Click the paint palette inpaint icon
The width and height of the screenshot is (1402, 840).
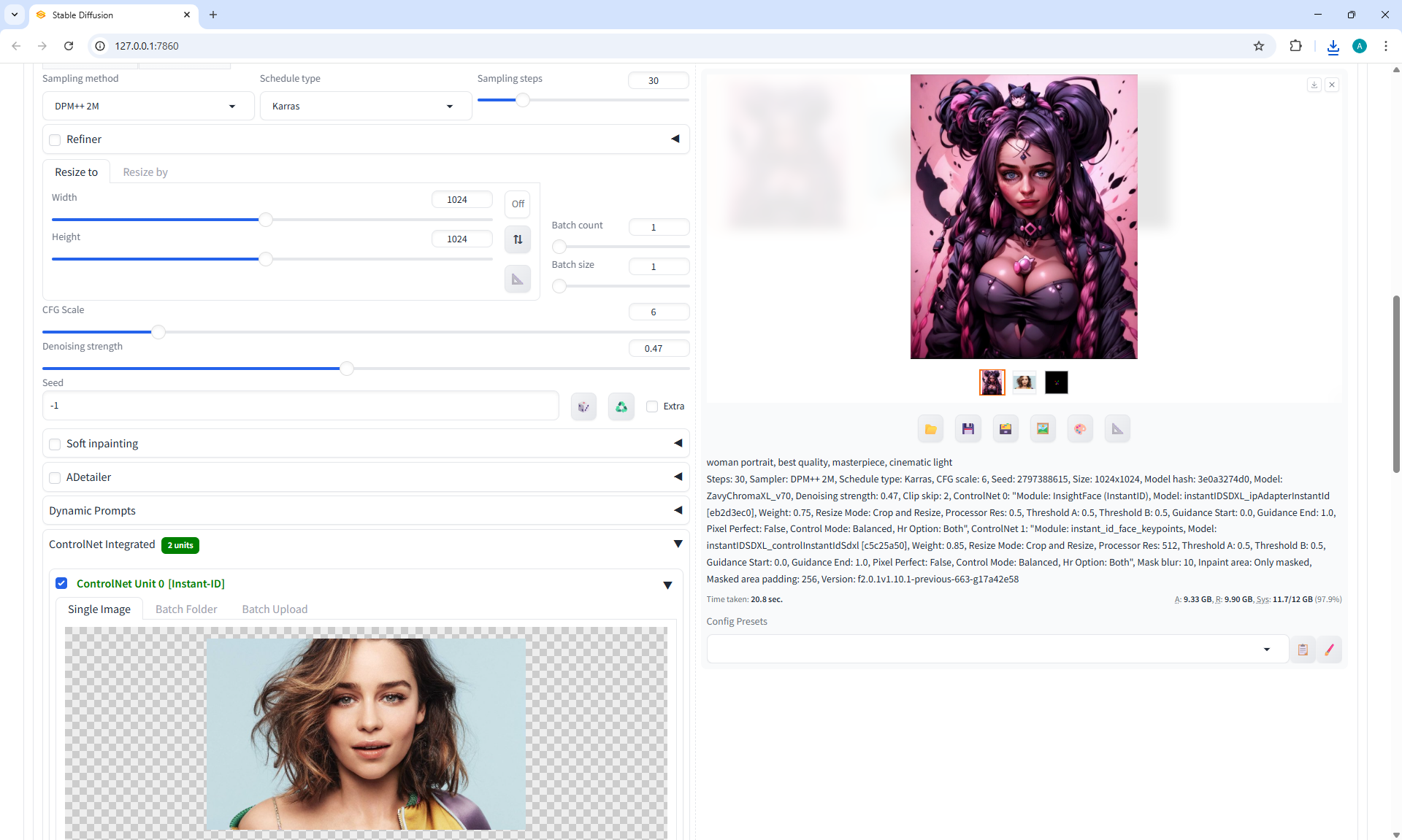(x=1080, y=429)
